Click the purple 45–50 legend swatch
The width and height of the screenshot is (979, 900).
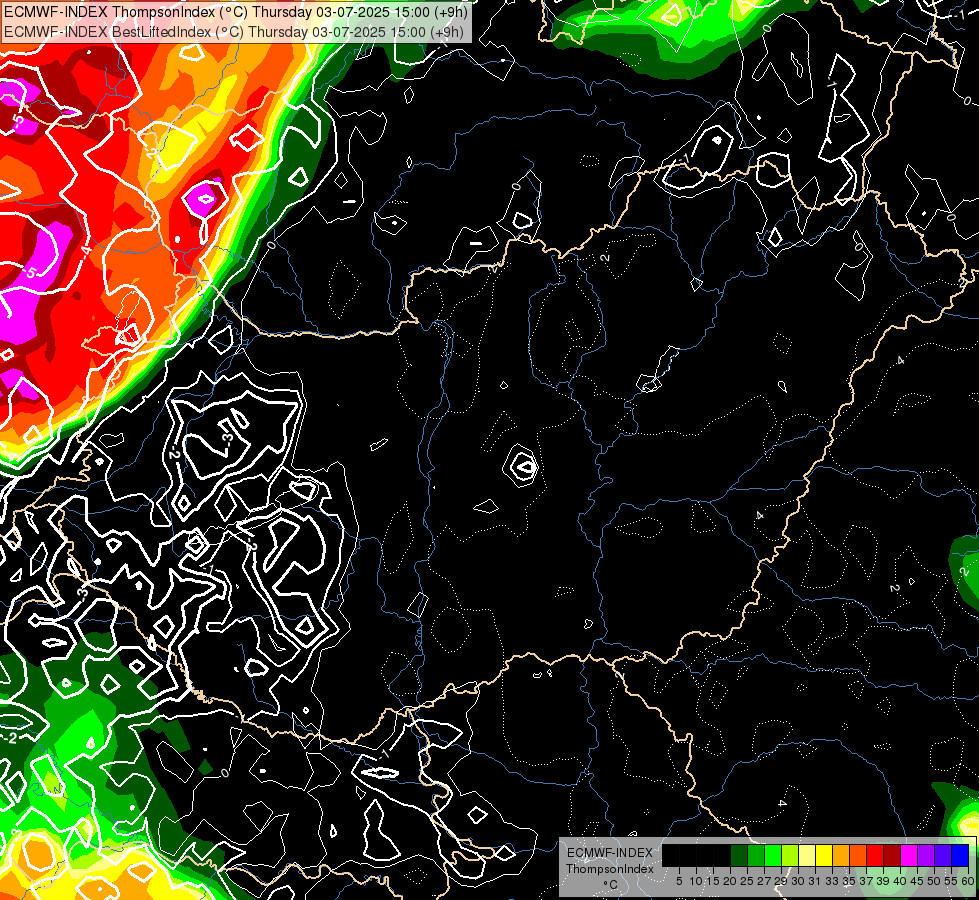point(926,855)
